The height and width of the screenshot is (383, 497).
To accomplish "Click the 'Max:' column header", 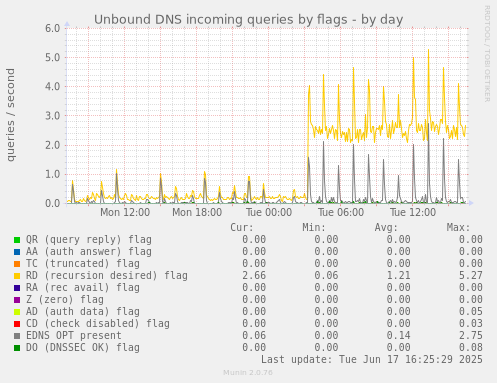I will (x=458, y=228).
